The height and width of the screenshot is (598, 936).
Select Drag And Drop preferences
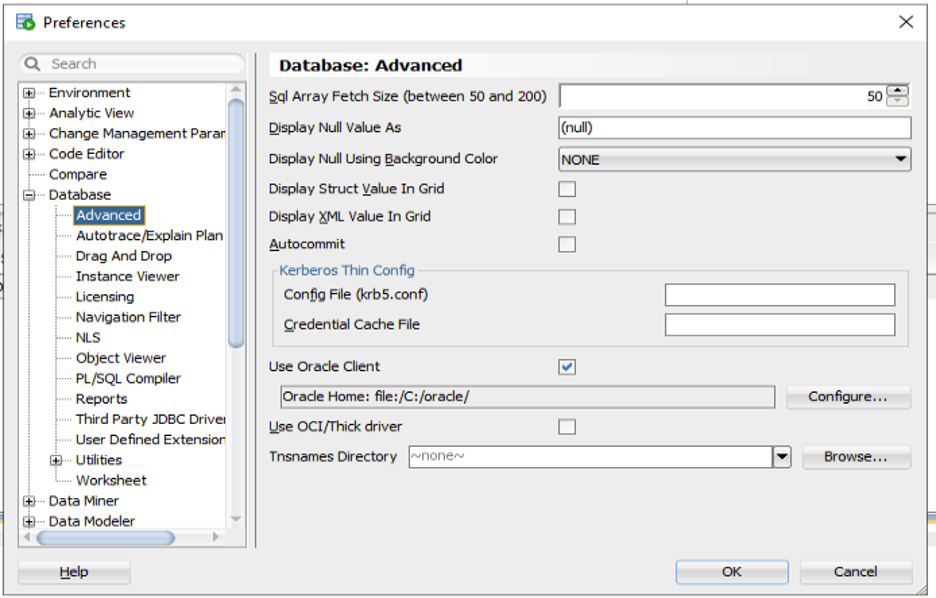point(124,256)
